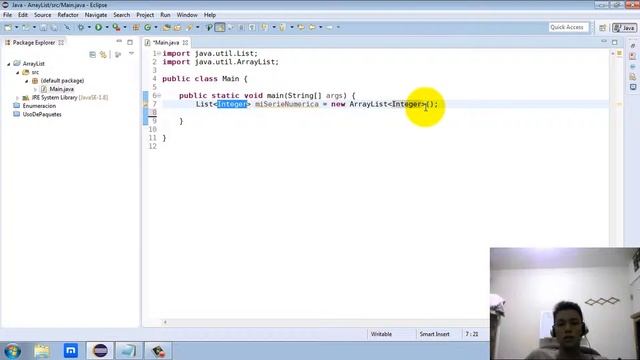Open the Debug dropdown arrow
The width and height of the screenshot is (640, 360).
click(x=89, y=27)
